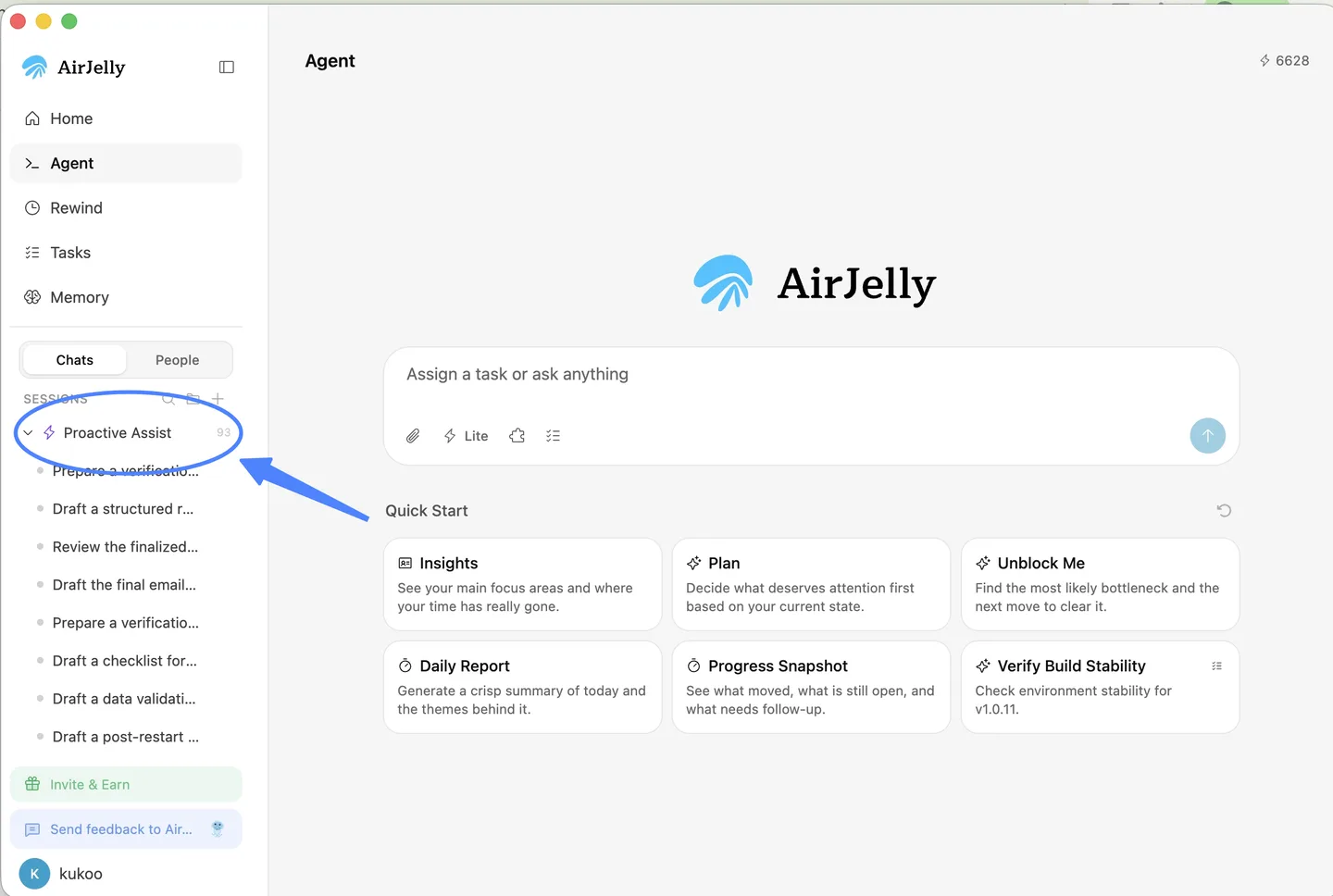Launch the Daily Report card

523,687
